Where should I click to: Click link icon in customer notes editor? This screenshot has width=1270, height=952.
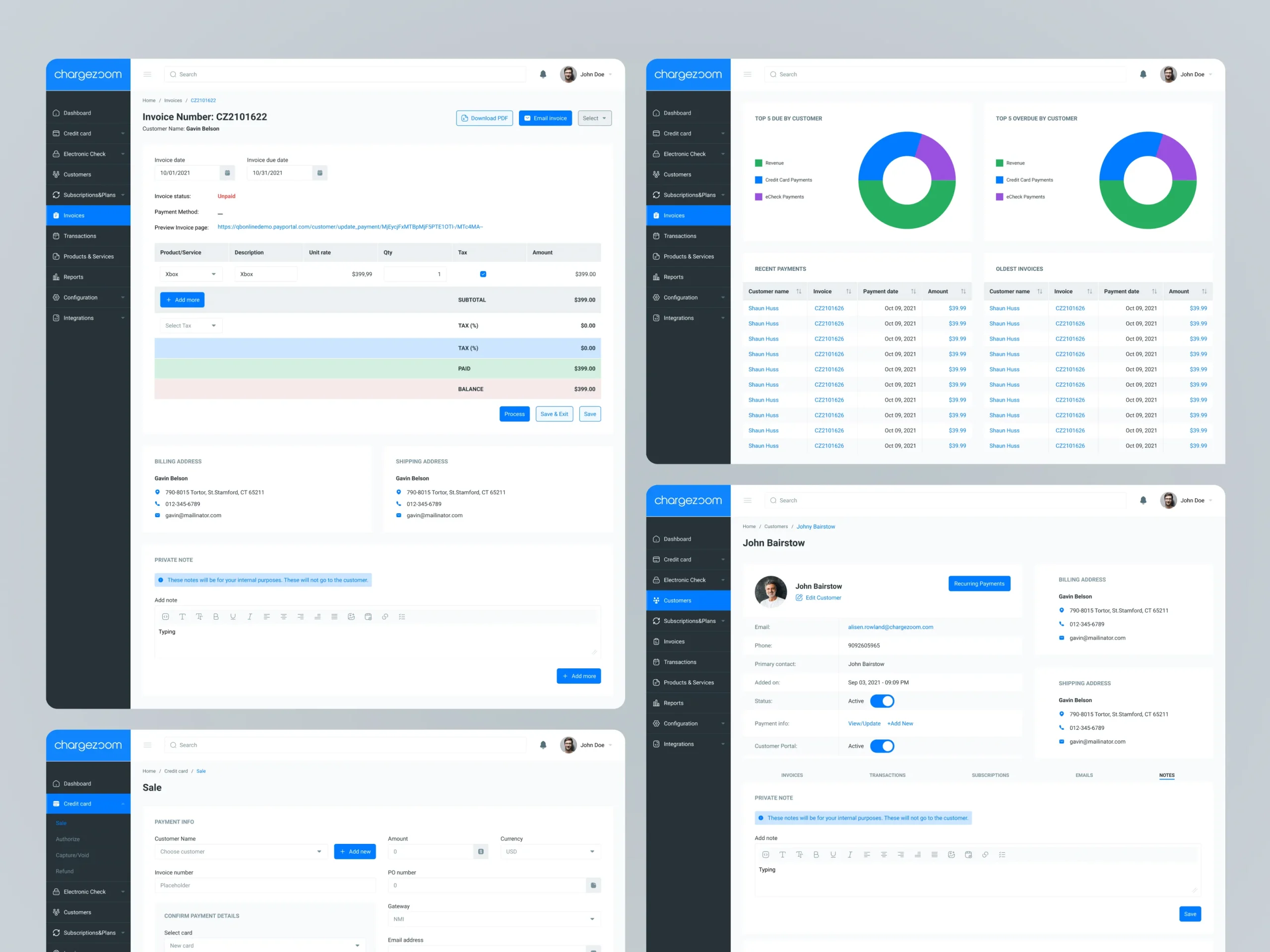[x=985, y=855]
